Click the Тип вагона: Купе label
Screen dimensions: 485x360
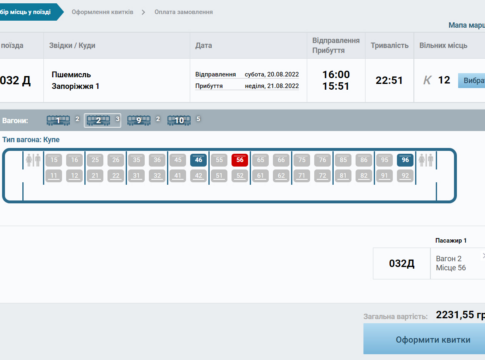[31, 140]
